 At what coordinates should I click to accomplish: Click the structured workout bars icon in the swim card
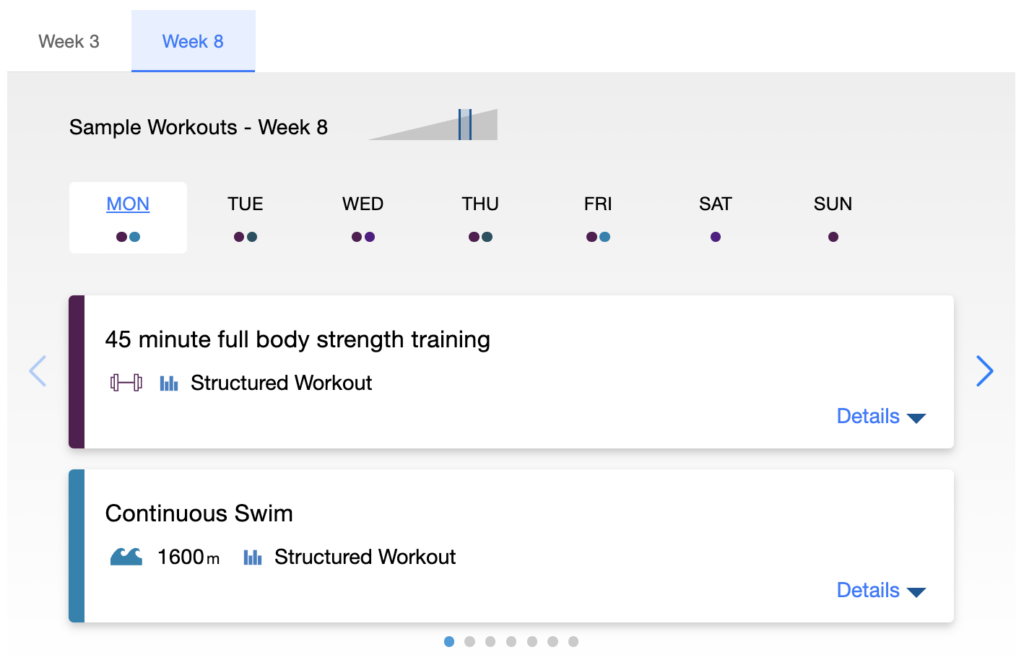pyautogui.click(x=253, y=557)
